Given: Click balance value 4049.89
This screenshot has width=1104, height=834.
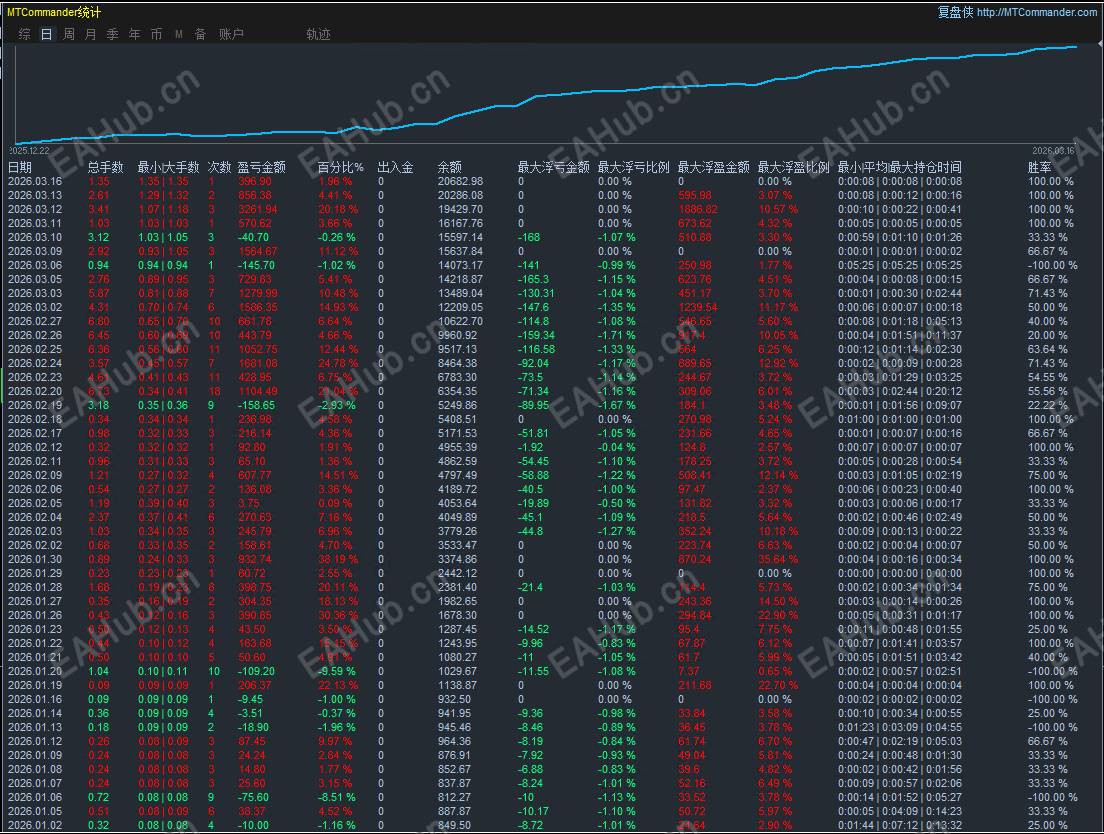Looking at the screenshot, I should [x=458, y=517].
